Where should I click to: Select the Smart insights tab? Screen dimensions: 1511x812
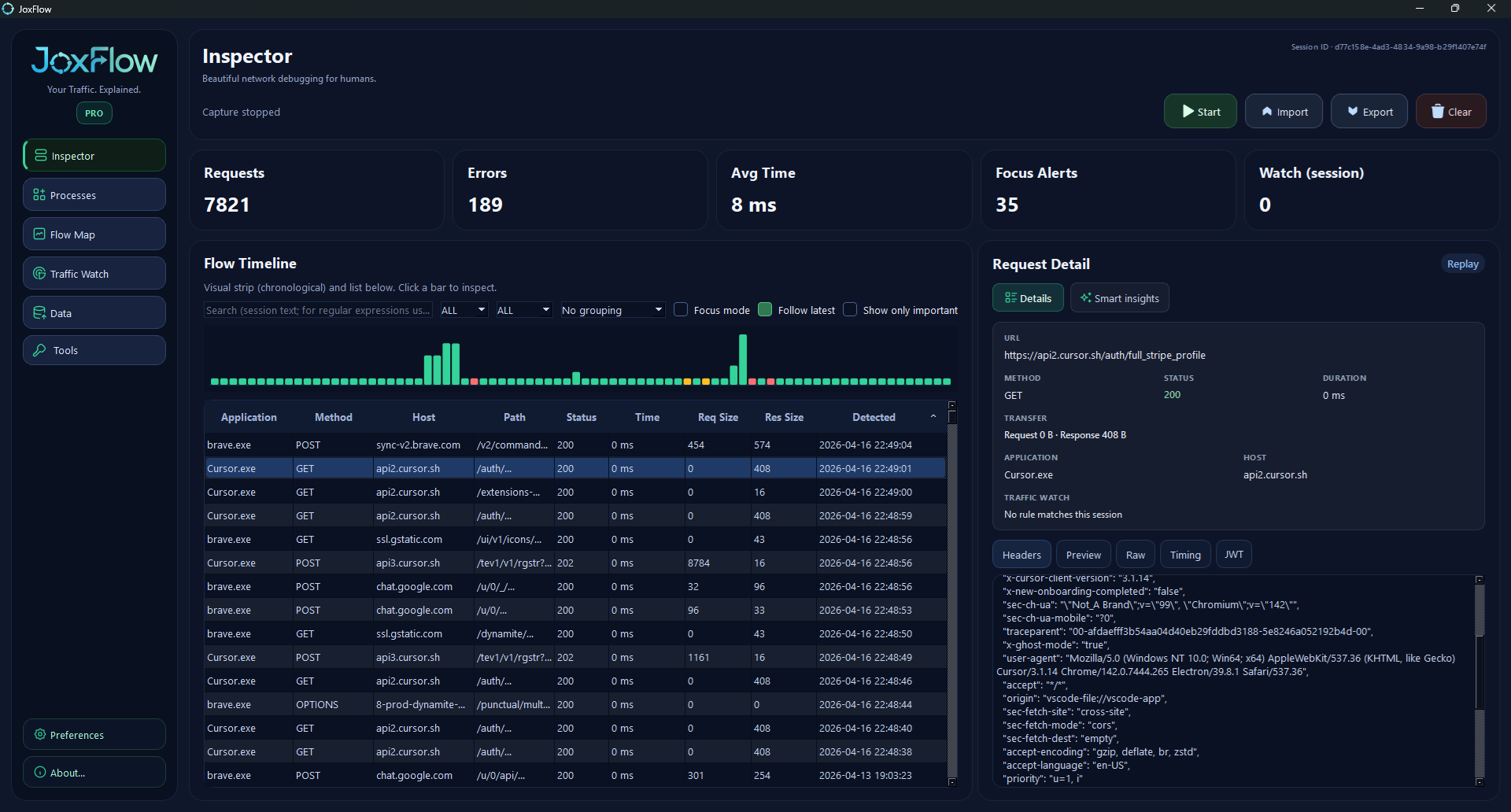pos(1120,297)
